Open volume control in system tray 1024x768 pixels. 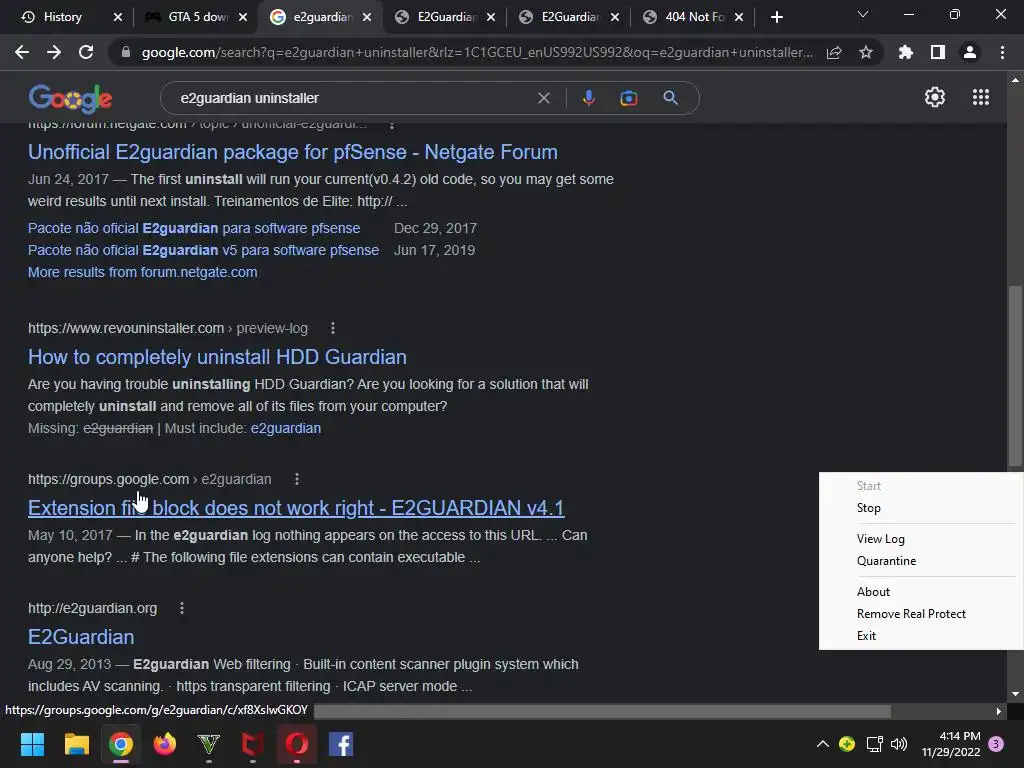coord(899,744)
